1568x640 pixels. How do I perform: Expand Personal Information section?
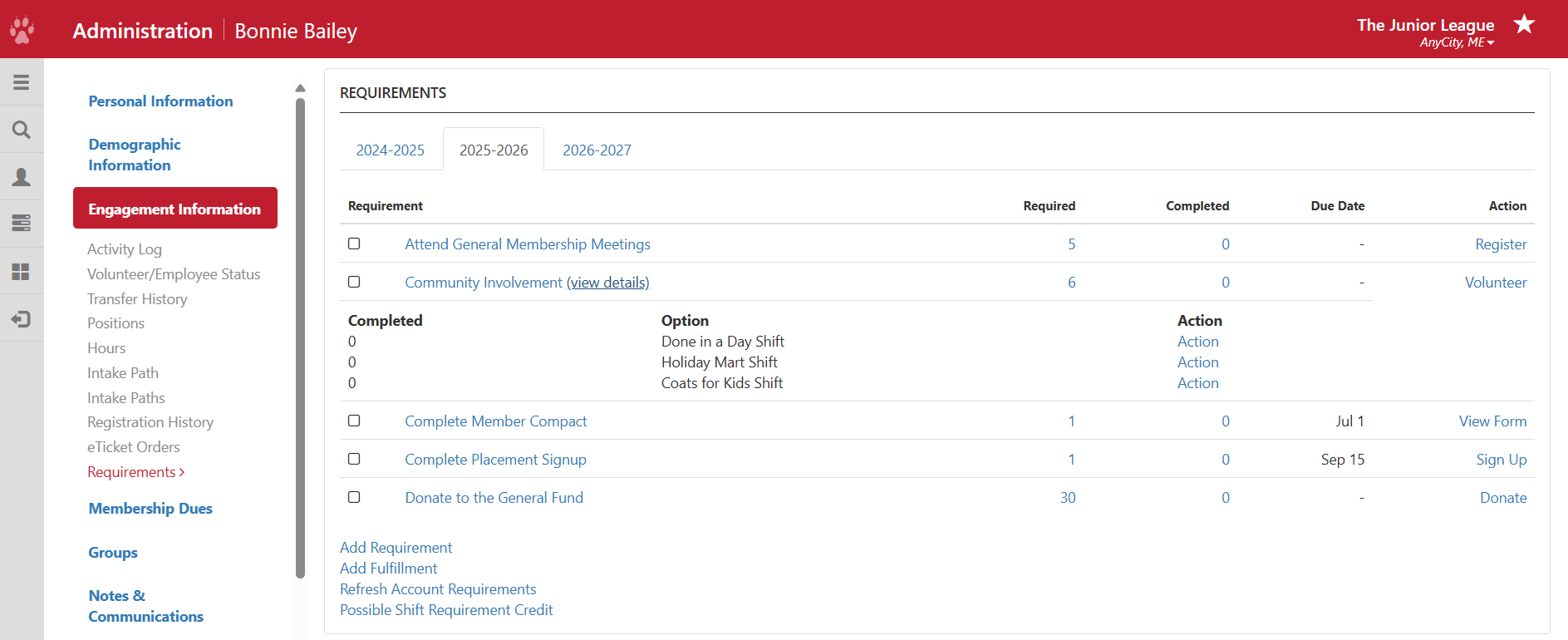(x=160, y=101)
